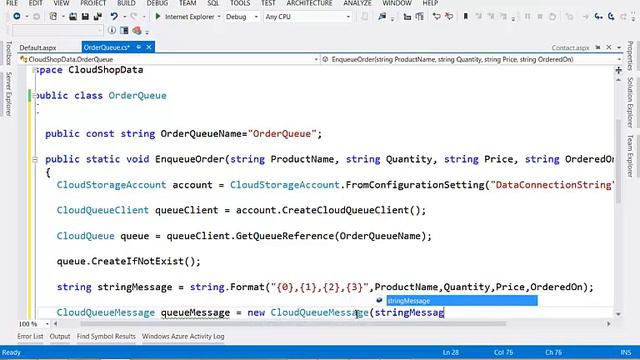The height and width of the screenshot is (360, 640).
Task: Click the New Project toolbar icon
Action: (x=53, y=16)
